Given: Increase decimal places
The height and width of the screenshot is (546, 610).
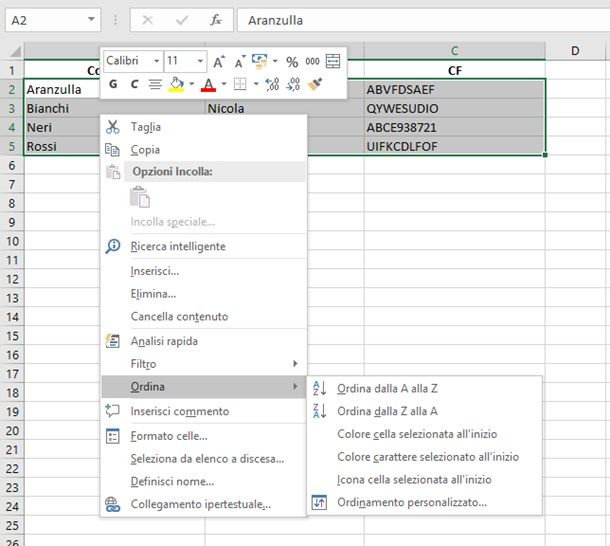Looking at the screenshot, I should 272,84.
